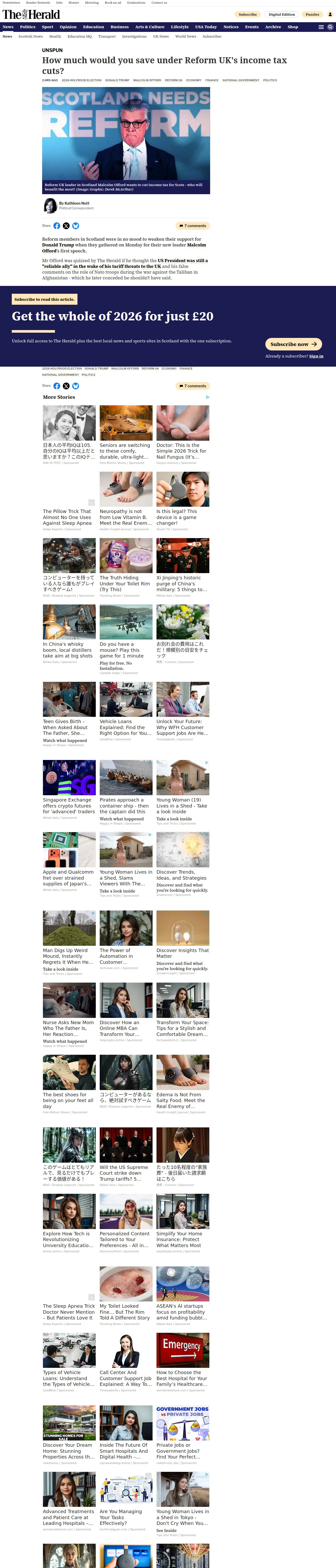Image resolution: width=336 pixels, height=1568 pixels.
Task: Click the search magnifier icon
Action: 331,27
